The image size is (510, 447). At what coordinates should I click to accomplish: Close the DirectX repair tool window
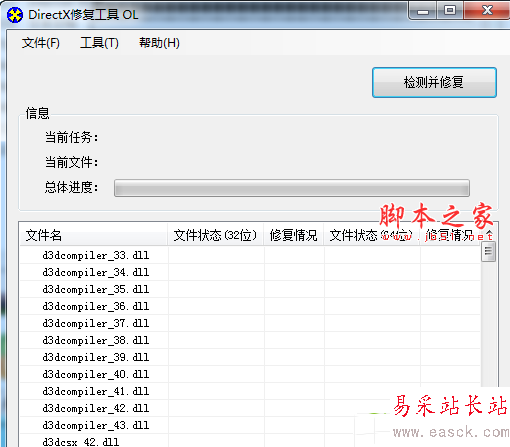[487, 11]
